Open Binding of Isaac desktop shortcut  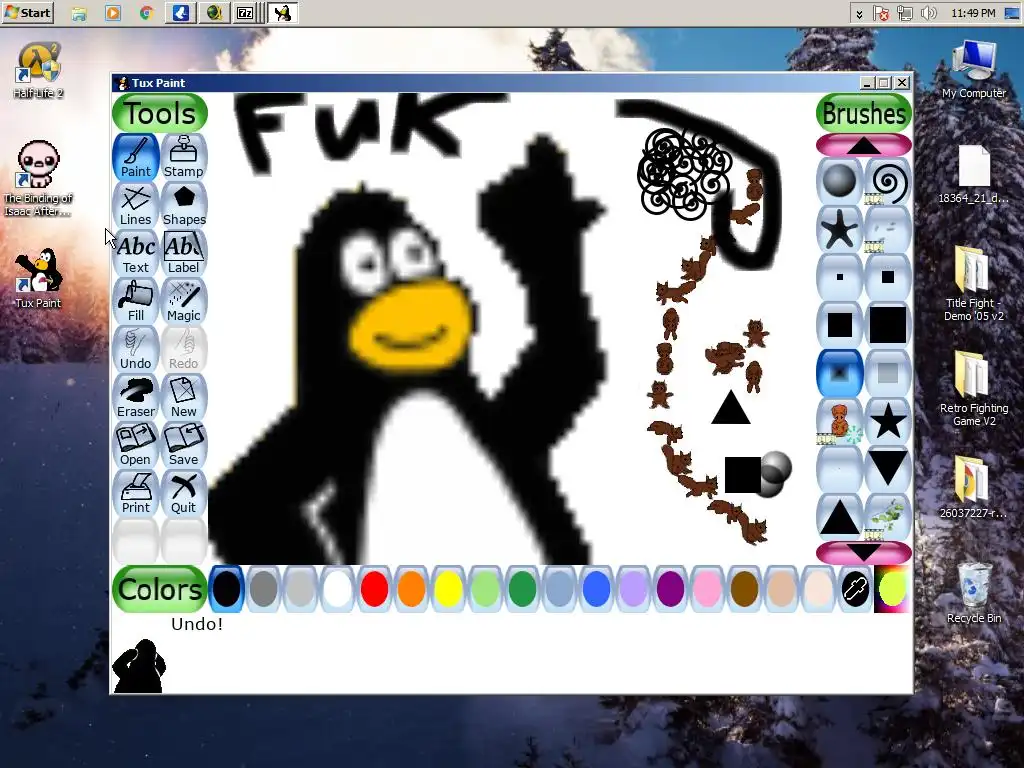click(38, 178)
